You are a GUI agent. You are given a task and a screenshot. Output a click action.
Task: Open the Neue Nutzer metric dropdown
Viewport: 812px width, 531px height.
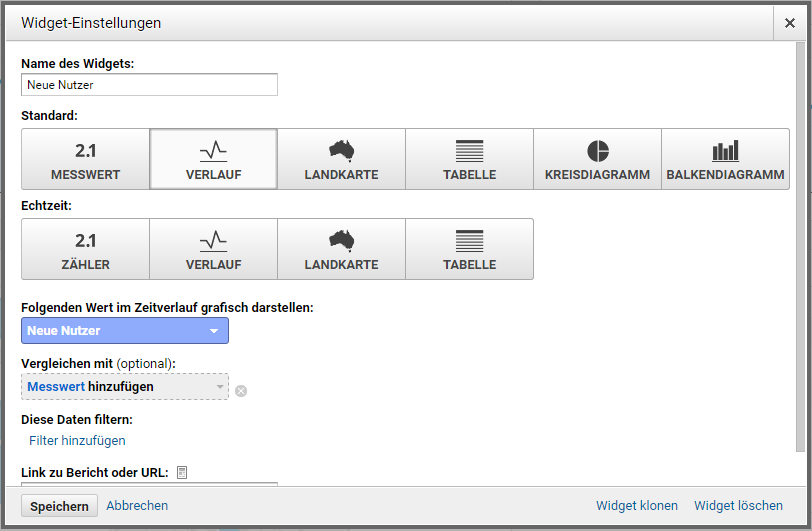coord(125,331)
